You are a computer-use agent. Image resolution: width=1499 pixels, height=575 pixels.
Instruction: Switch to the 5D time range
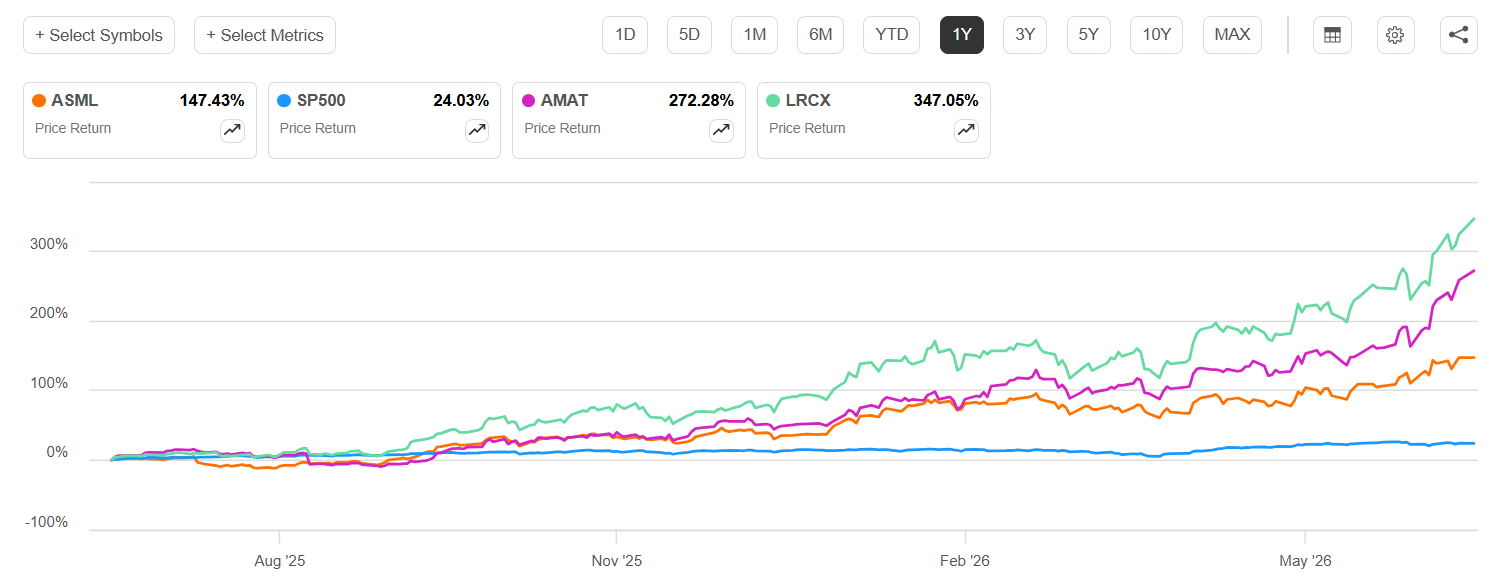(689, 35)
